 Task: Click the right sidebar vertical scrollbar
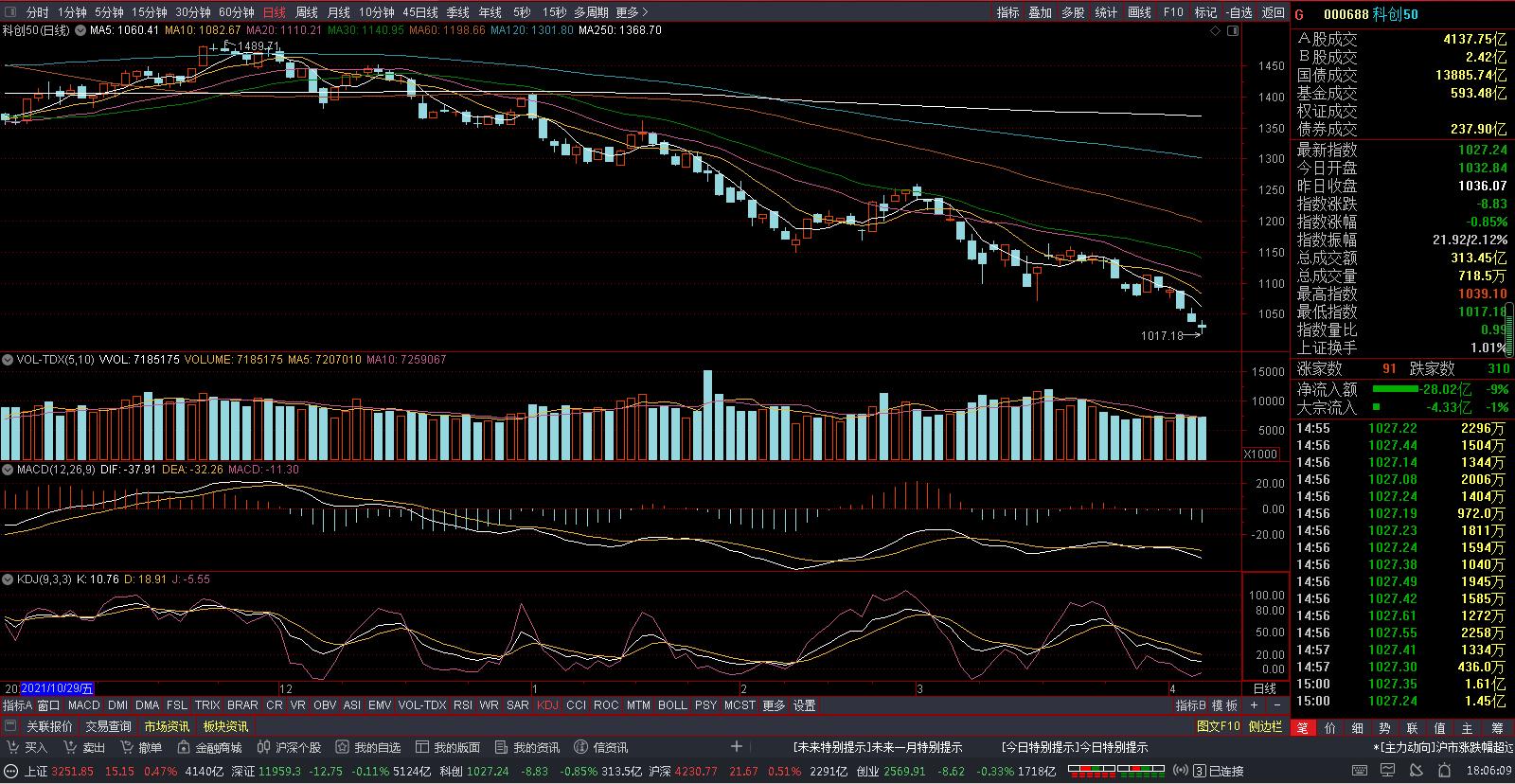tap(1509, 322)
